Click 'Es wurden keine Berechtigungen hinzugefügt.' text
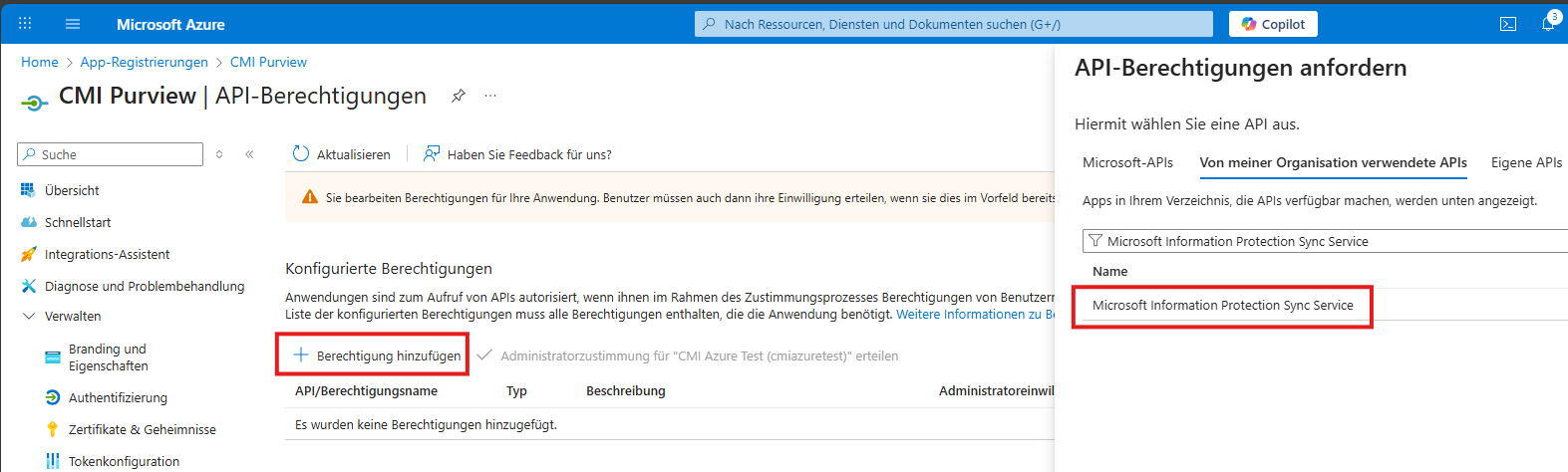Viewport: 1568px width, 472px height. point(426,424)
